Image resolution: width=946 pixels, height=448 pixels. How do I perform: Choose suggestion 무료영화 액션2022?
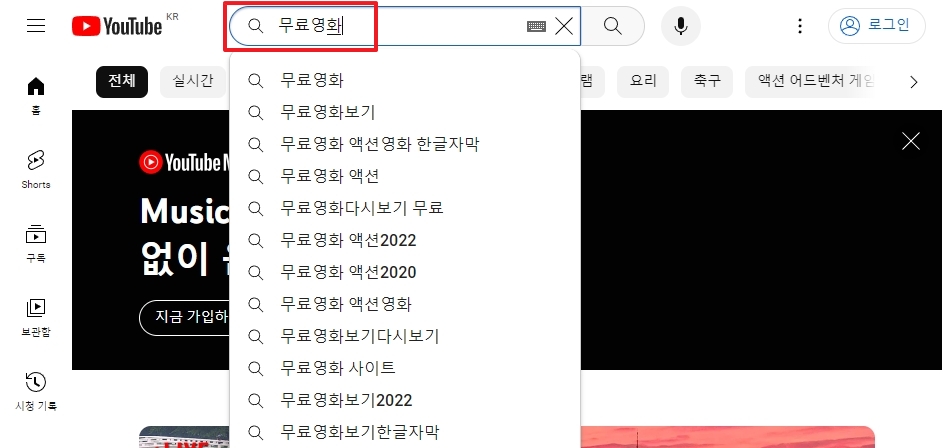pyautogui.click(x=405, y=241)
